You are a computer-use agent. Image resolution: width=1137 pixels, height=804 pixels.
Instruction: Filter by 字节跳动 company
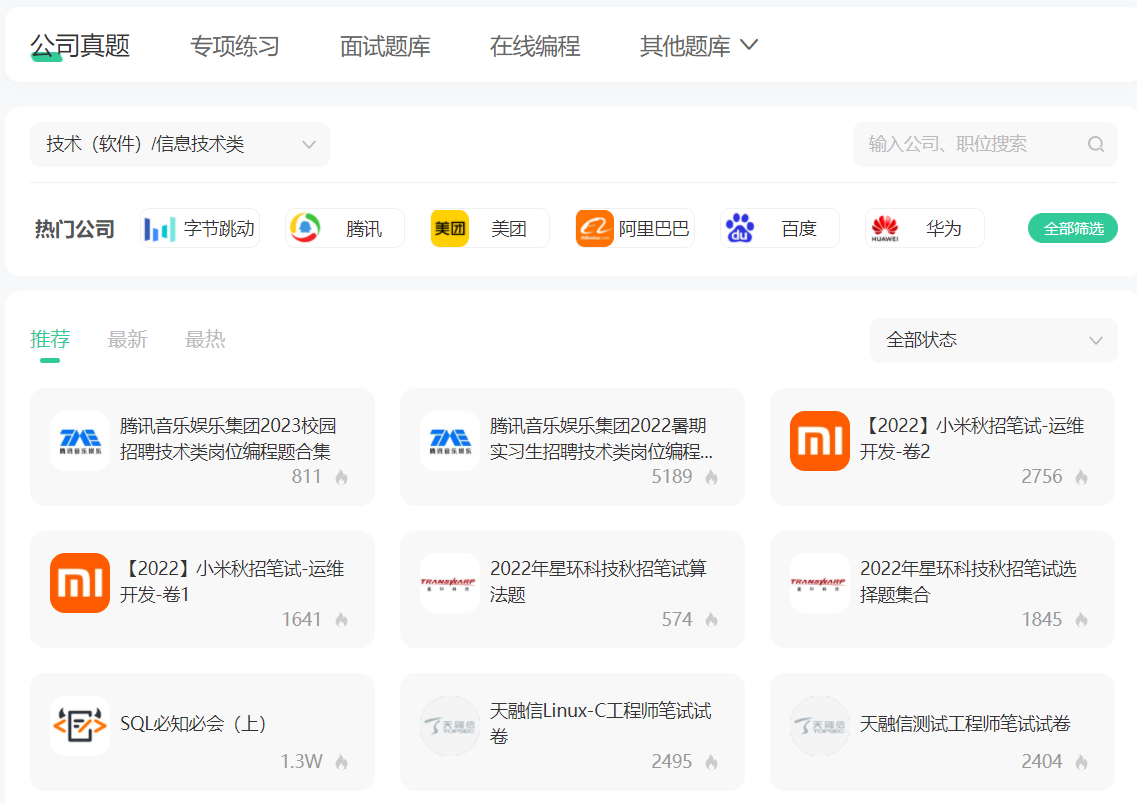coord(200,228)
